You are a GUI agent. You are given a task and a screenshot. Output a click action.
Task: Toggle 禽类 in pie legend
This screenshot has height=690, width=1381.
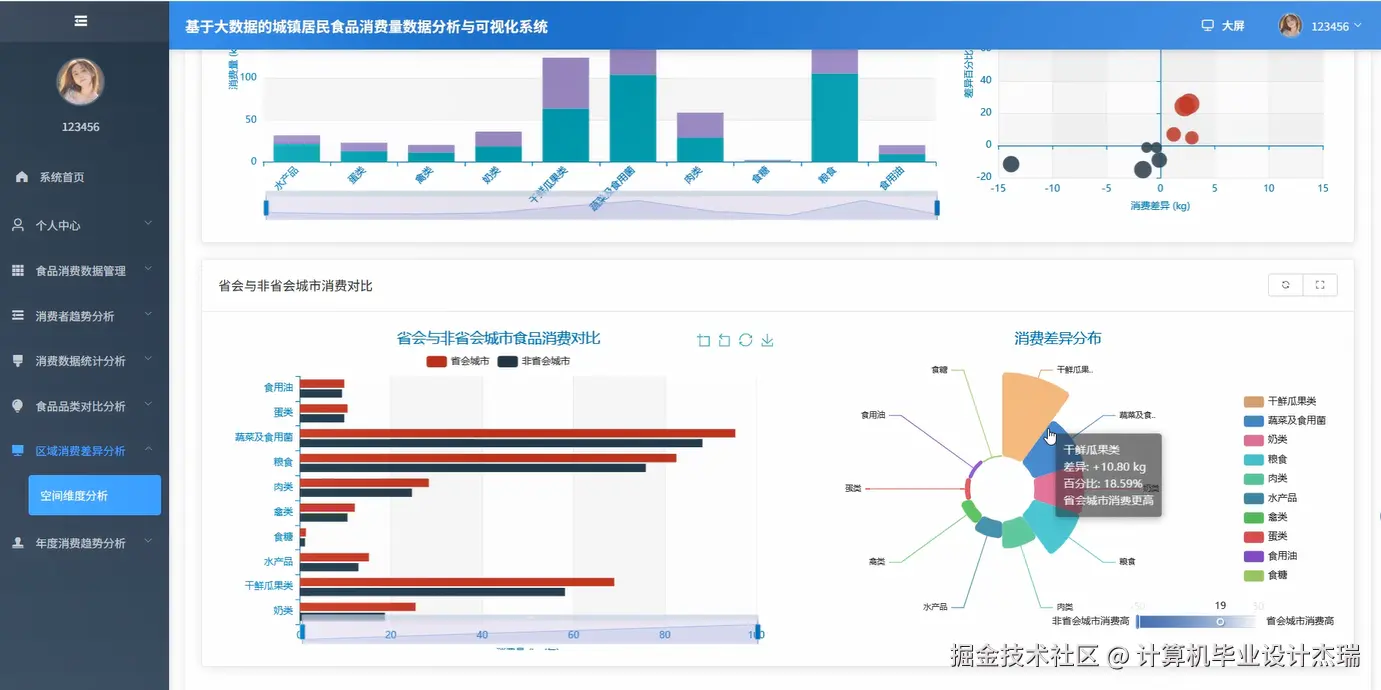pyautogui.click(x=1265, y=517)
